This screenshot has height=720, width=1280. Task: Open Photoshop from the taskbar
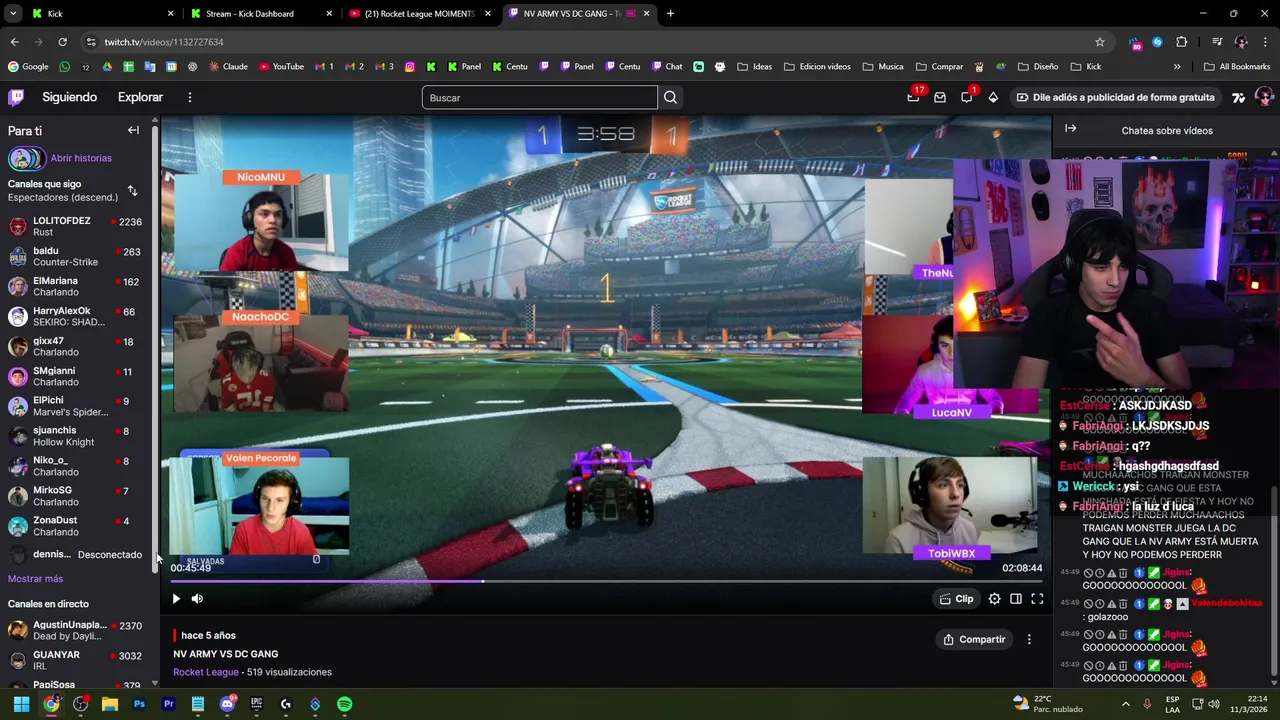click(x=139, y=704)
